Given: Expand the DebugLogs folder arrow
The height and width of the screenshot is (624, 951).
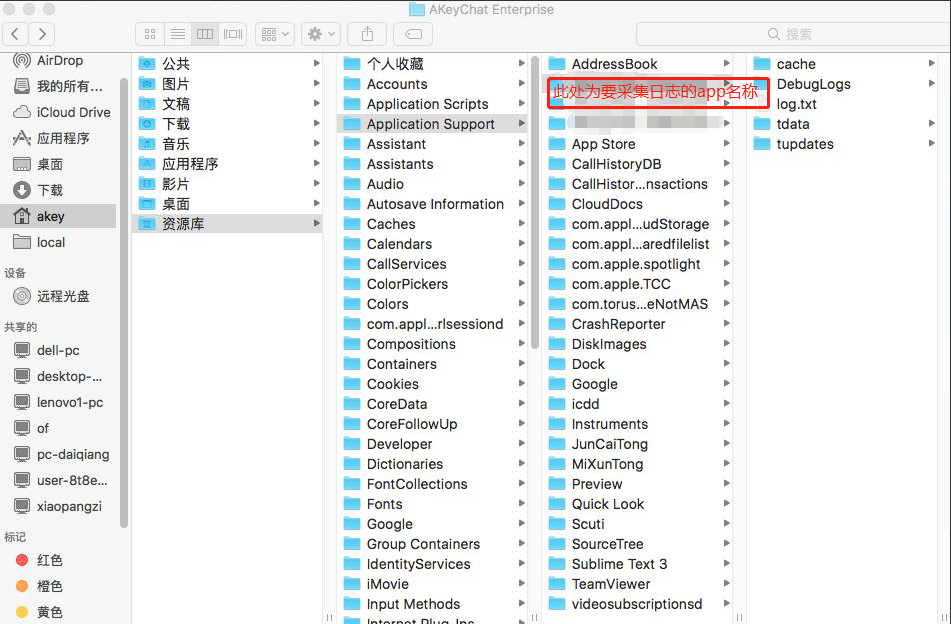Looking at the screenshot, I should (932, 84).
